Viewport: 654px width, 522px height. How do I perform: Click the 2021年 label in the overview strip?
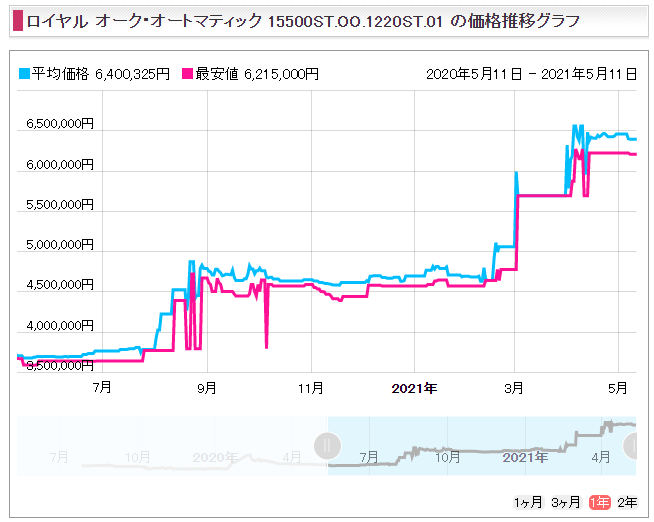point(525,457)
